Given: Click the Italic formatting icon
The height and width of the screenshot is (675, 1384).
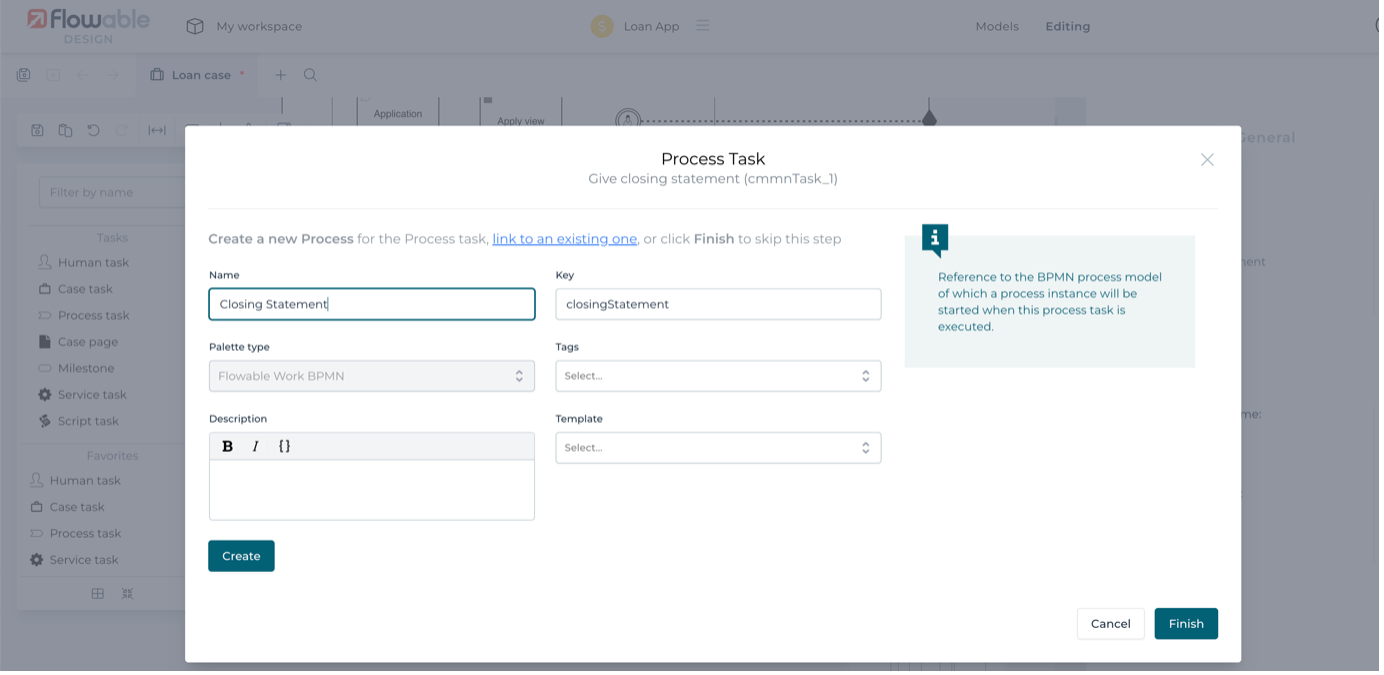Looking at the screenshot, I should pos(256,446).
